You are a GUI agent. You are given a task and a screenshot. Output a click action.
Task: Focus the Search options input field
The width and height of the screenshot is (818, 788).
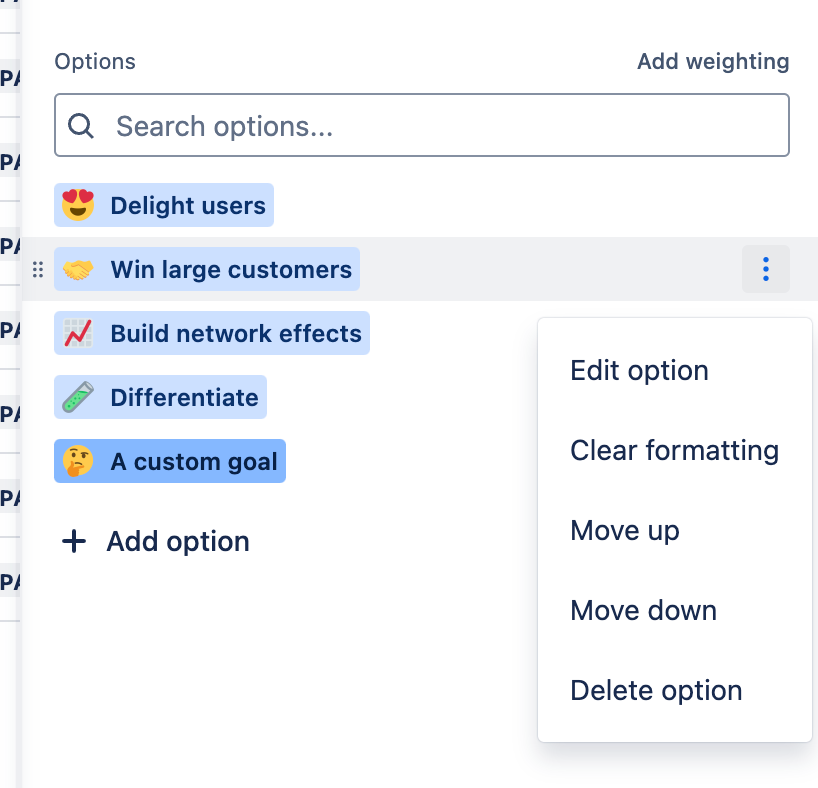440,126
